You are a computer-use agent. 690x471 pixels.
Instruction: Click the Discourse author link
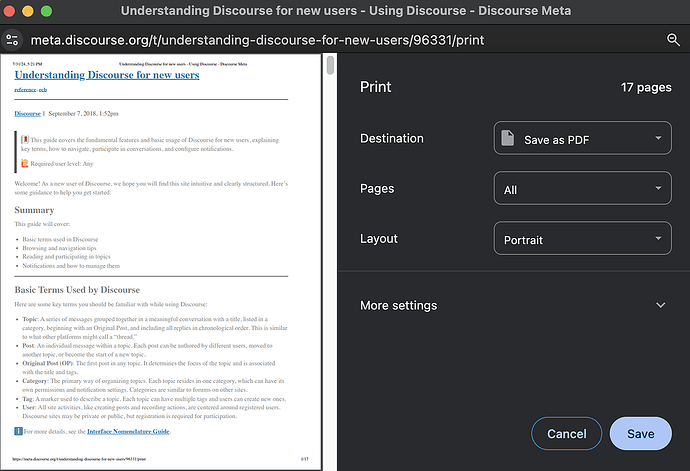28,114
